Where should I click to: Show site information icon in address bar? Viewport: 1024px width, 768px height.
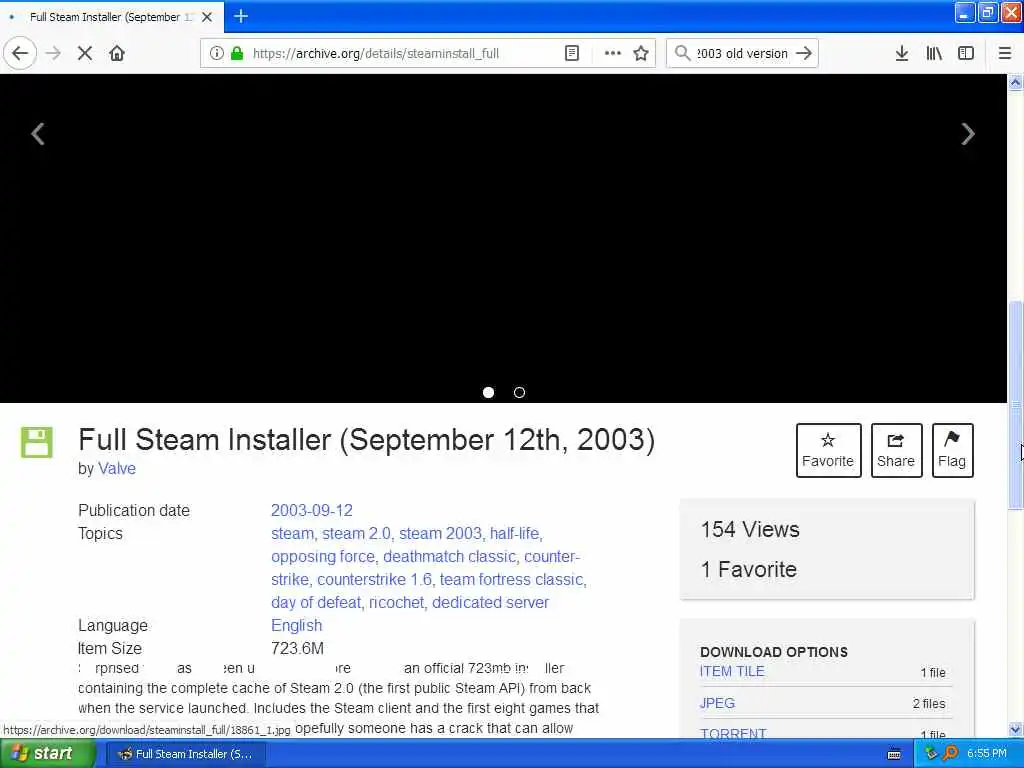[216, 53]
